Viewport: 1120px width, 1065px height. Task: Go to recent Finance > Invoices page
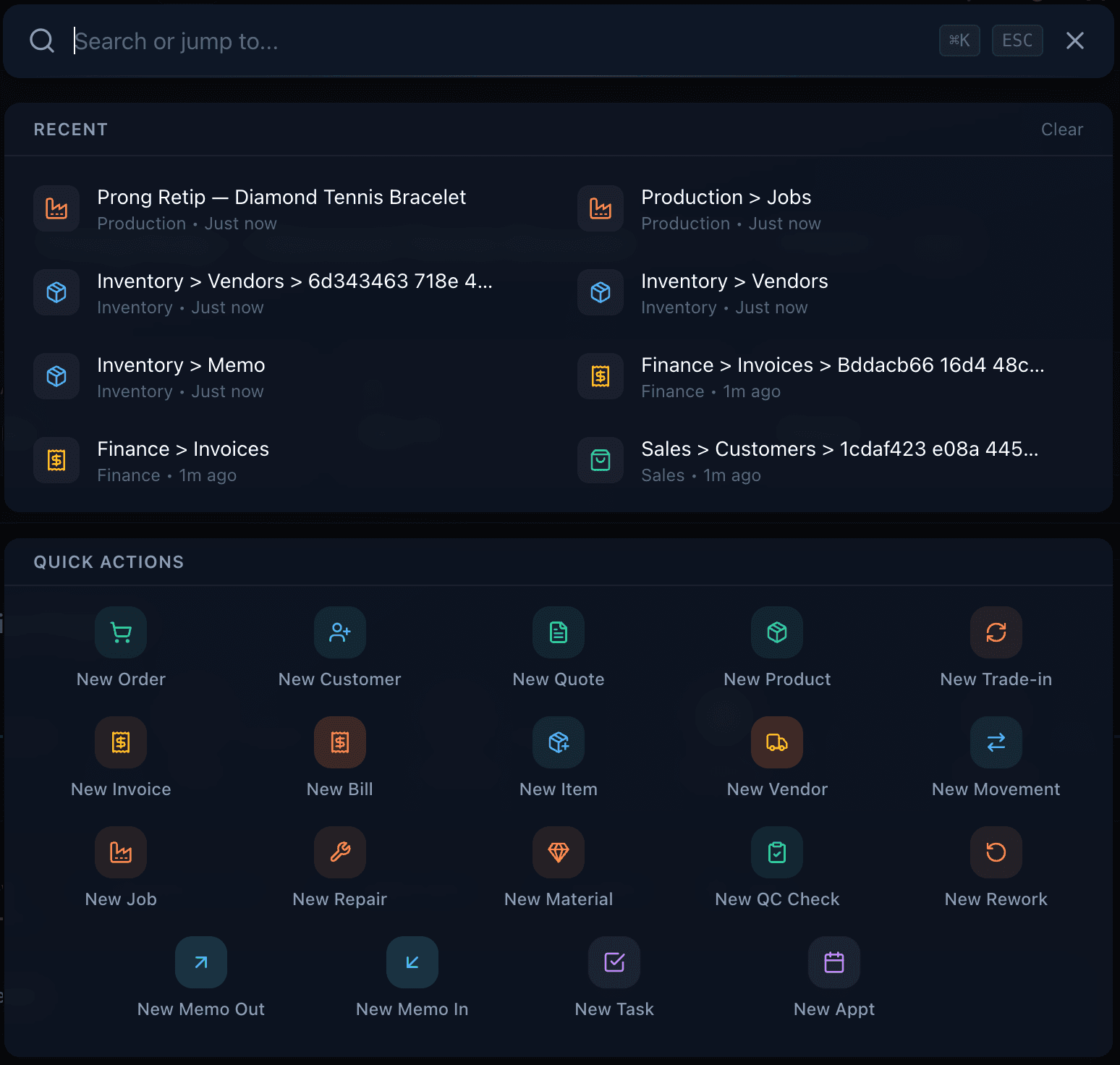point(288,461)
